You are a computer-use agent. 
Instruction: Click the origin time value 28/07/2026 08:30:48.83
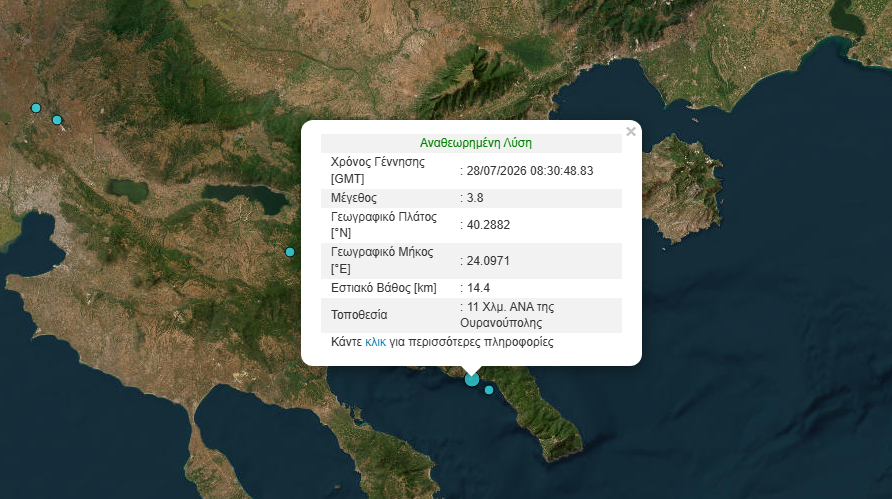pos(530,171)
